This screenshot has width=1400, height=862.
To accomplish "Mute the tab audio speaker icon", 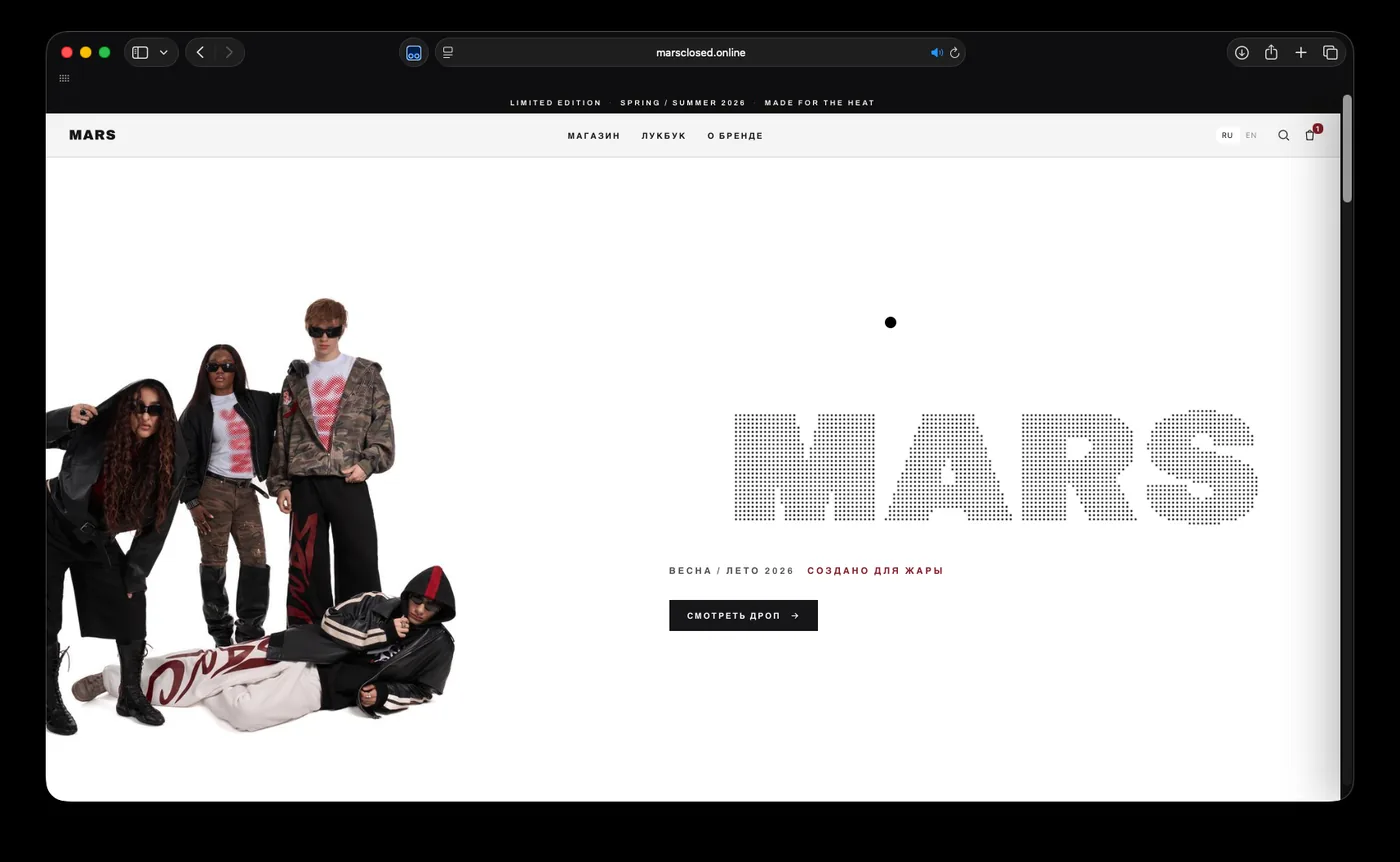I will [936, 52].
